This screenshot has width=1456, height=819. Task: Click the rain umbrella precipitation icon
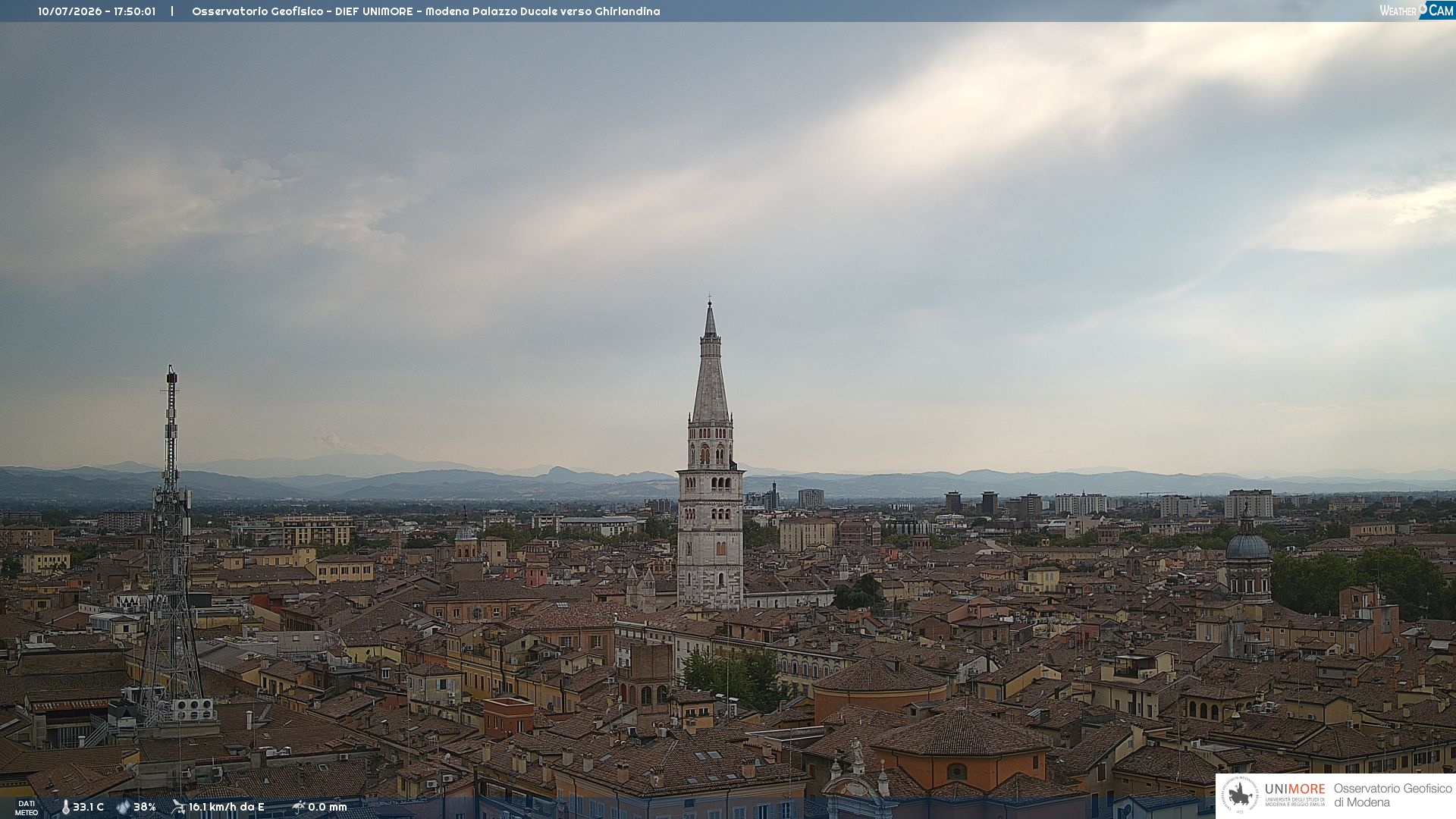coord(298,807)
